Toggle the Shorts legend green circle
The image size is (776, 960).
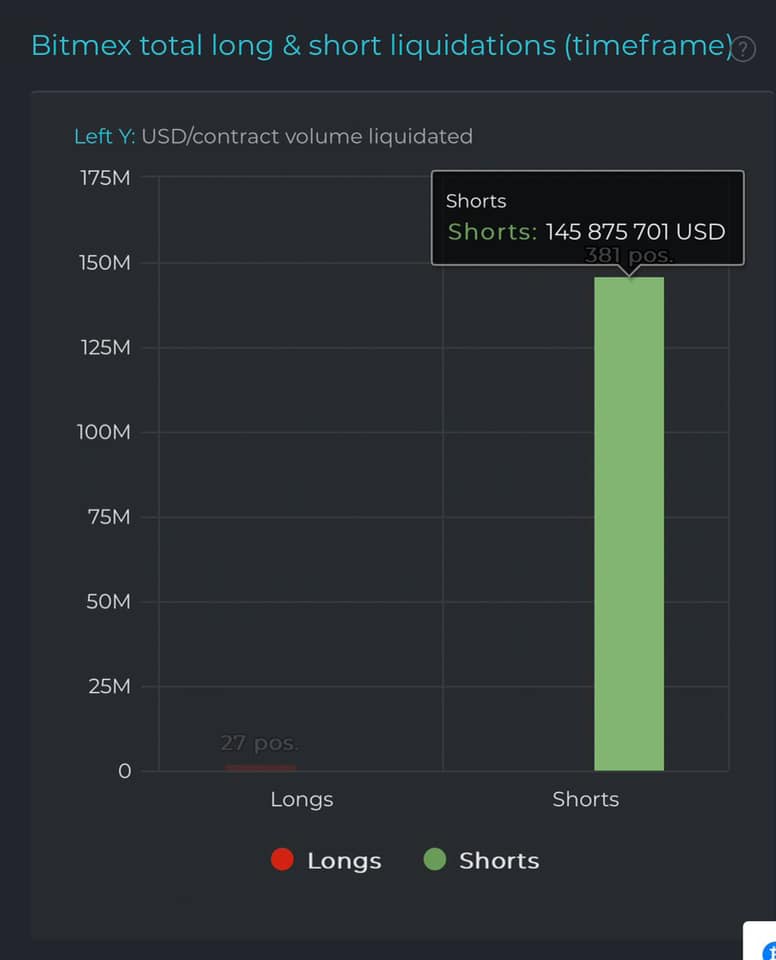[x=435, y=859]
